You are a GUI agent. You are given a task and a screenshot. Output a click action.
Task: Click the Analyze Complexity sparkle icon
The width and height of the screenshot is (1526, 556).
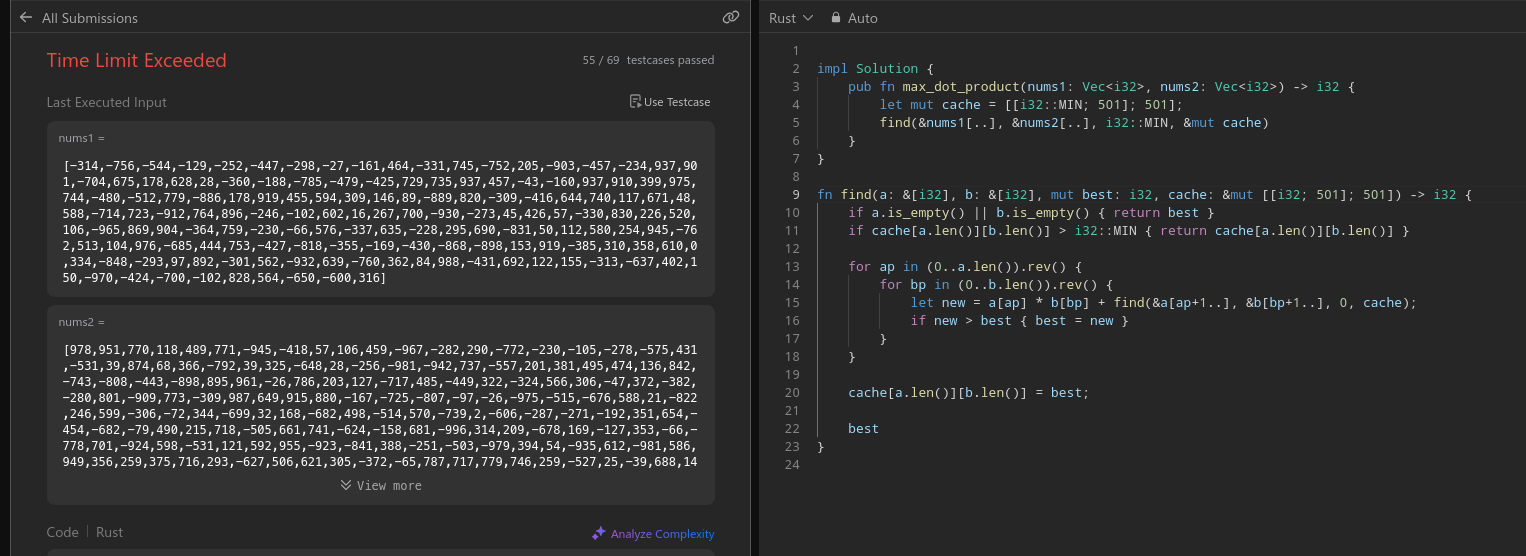599,534
